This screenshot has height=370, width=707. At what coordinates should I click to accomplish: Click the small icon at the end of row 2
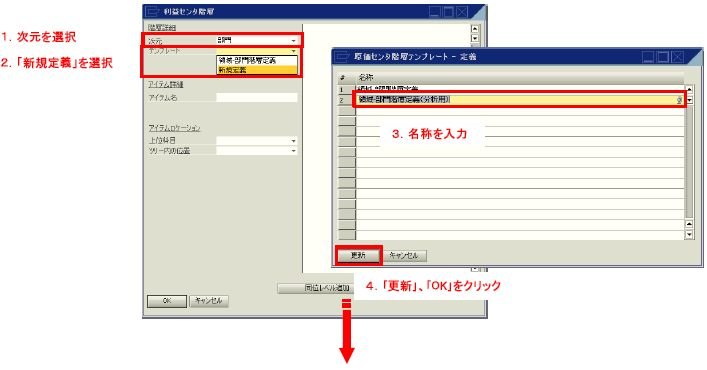(x=679, y=100)
